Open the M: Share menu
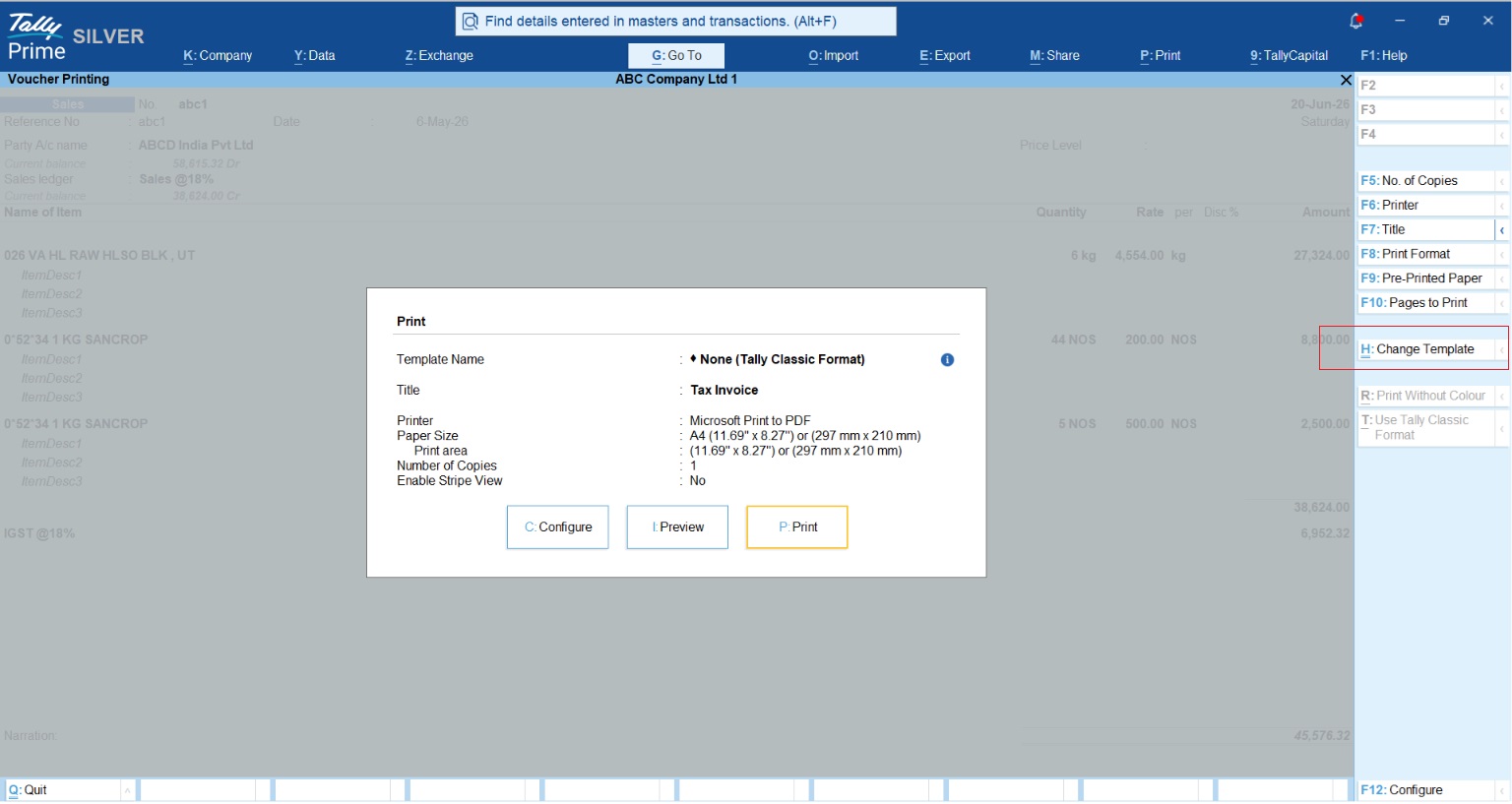This screenshot has height=804, width=1512. pyautogui.click(x=1054, y=56)
